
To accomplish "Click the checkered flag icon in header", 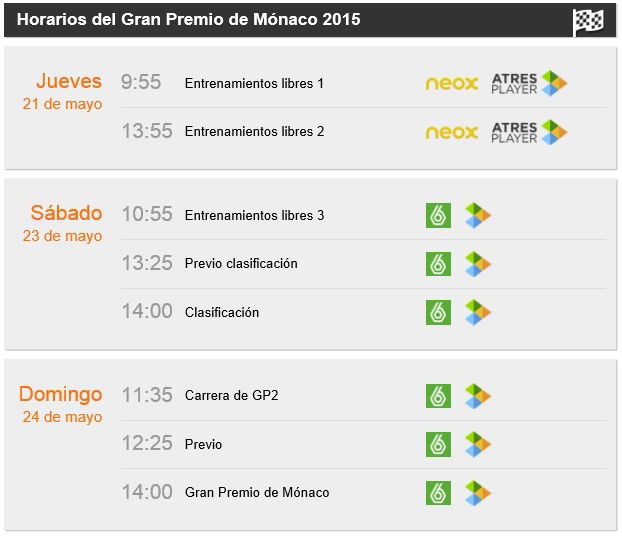I will click(x=588, y=22).
